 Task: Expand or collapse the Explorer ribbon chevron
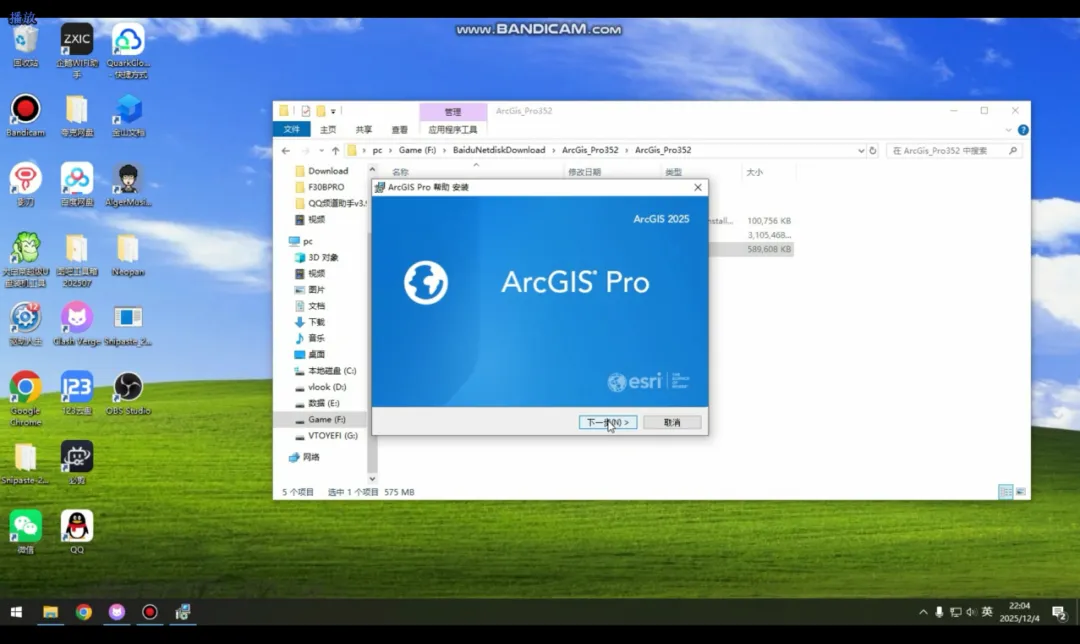point(1008,129)
